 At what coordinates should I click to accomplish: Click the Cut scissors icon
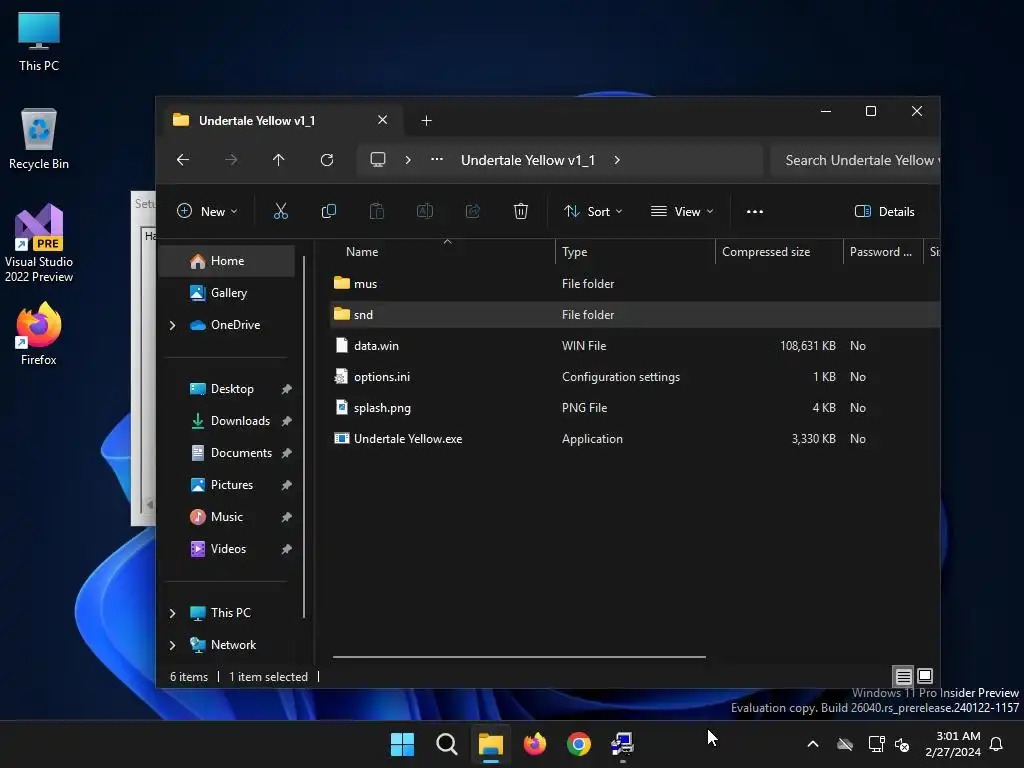click(x=280, y=211)
